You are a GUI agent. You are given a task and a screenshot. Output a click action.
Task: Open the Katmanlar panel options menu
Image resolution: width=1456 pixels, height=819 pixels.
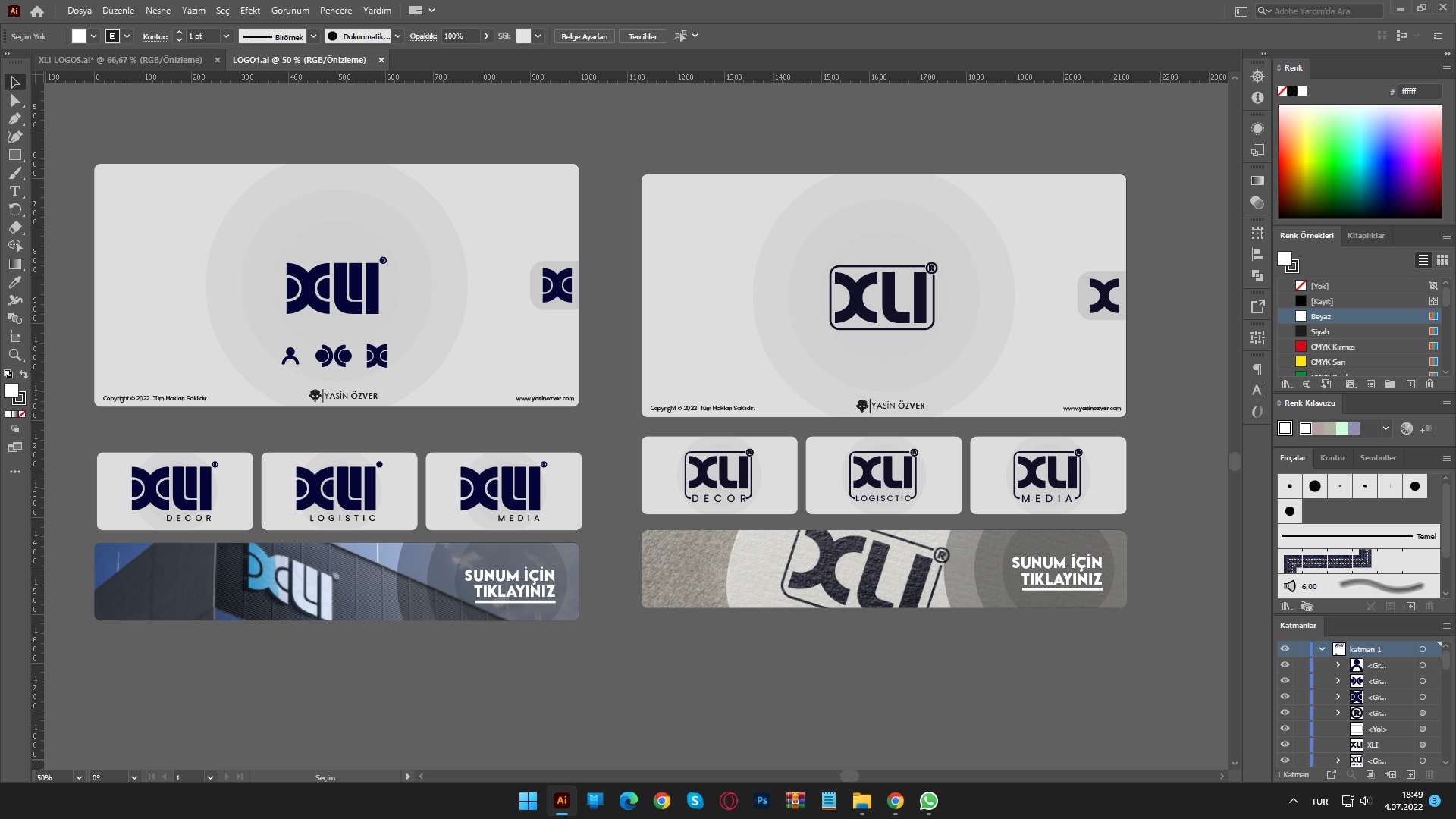coord(1446,626)
